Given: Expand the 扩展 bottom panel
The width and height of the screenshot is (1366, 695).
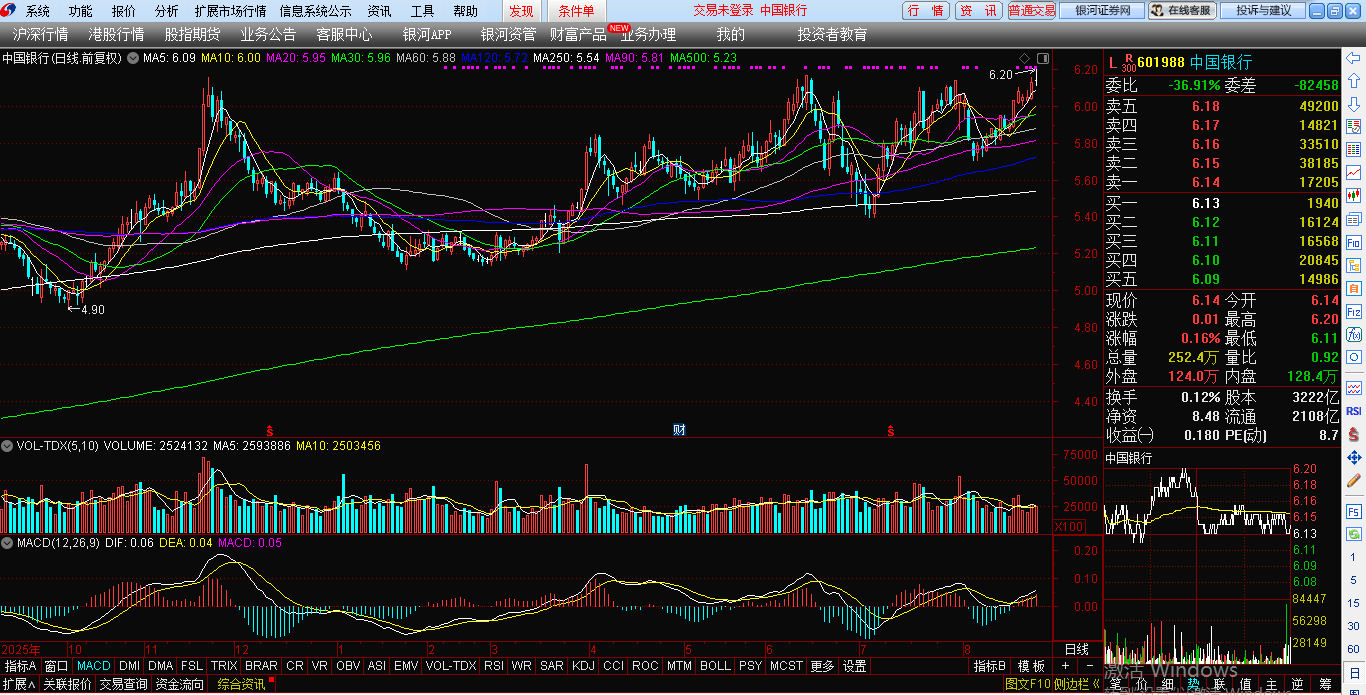Looking at the screenshot, I should [18, 685].
